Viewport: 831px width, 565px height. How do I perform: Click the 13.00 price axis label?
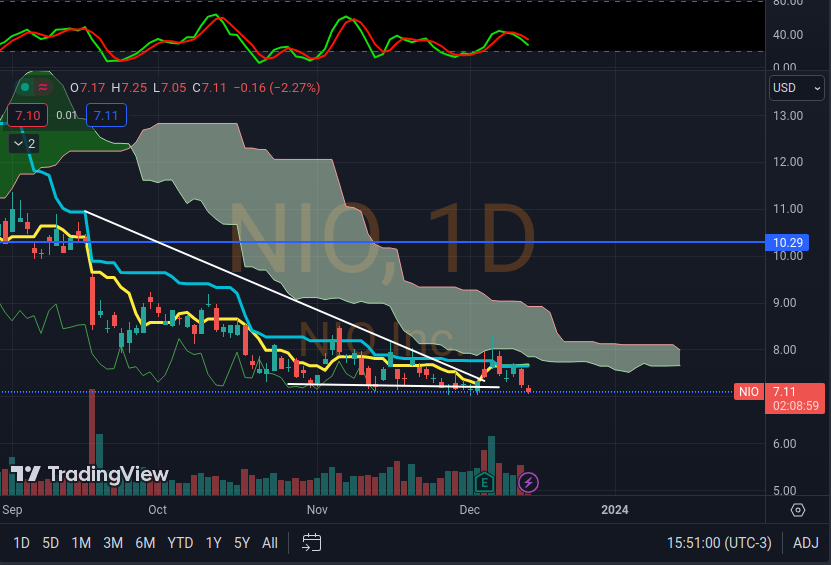click(x=788, y=116)
